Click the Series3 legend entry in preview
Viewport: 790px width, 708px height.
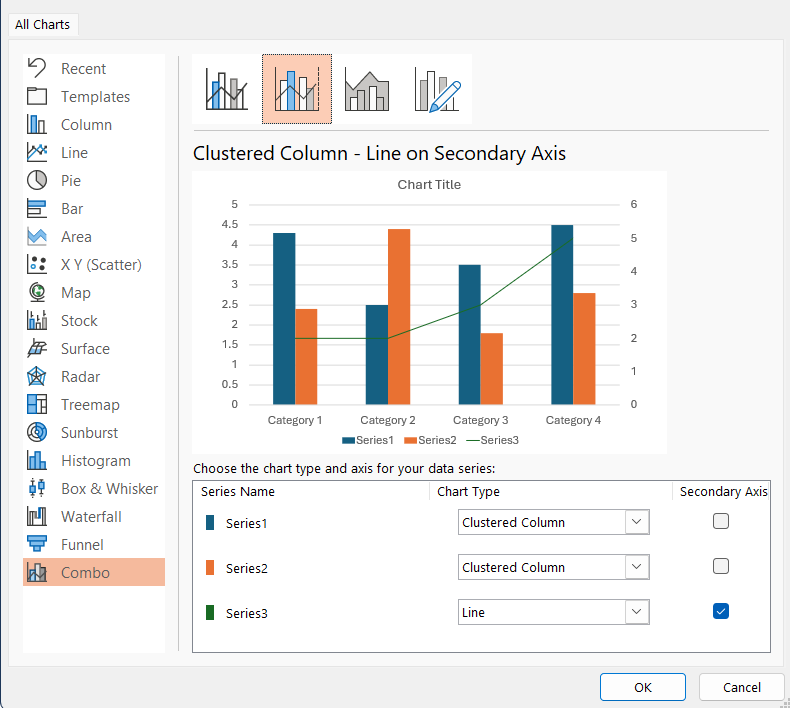[x=492, y=440]
